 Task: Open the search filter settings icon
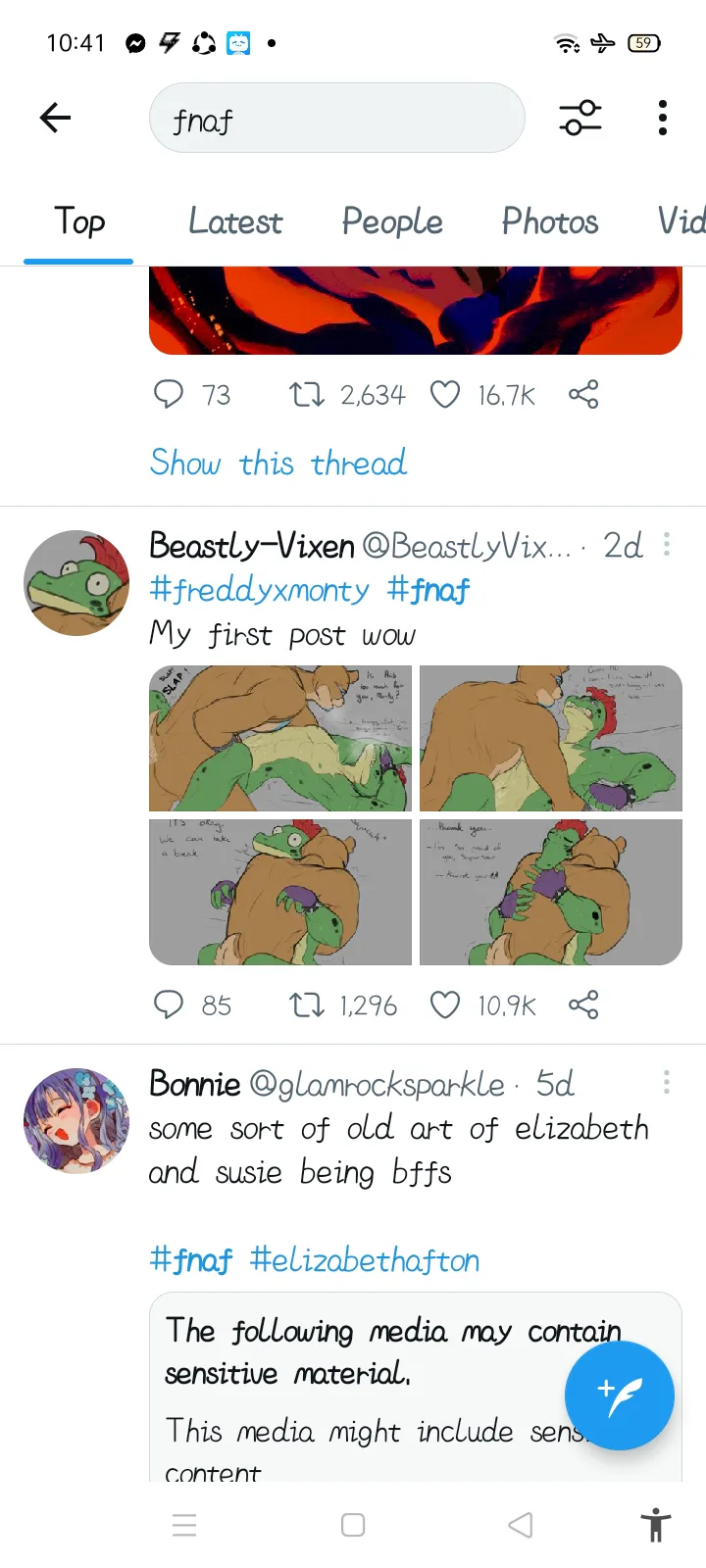pos(580,119)
